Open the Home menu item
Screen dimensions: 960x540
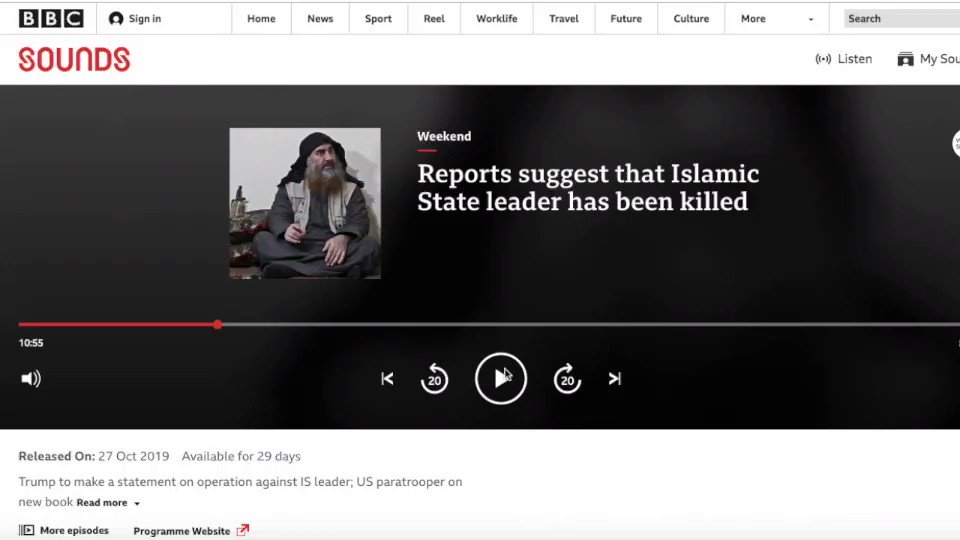tap(261, 19)
